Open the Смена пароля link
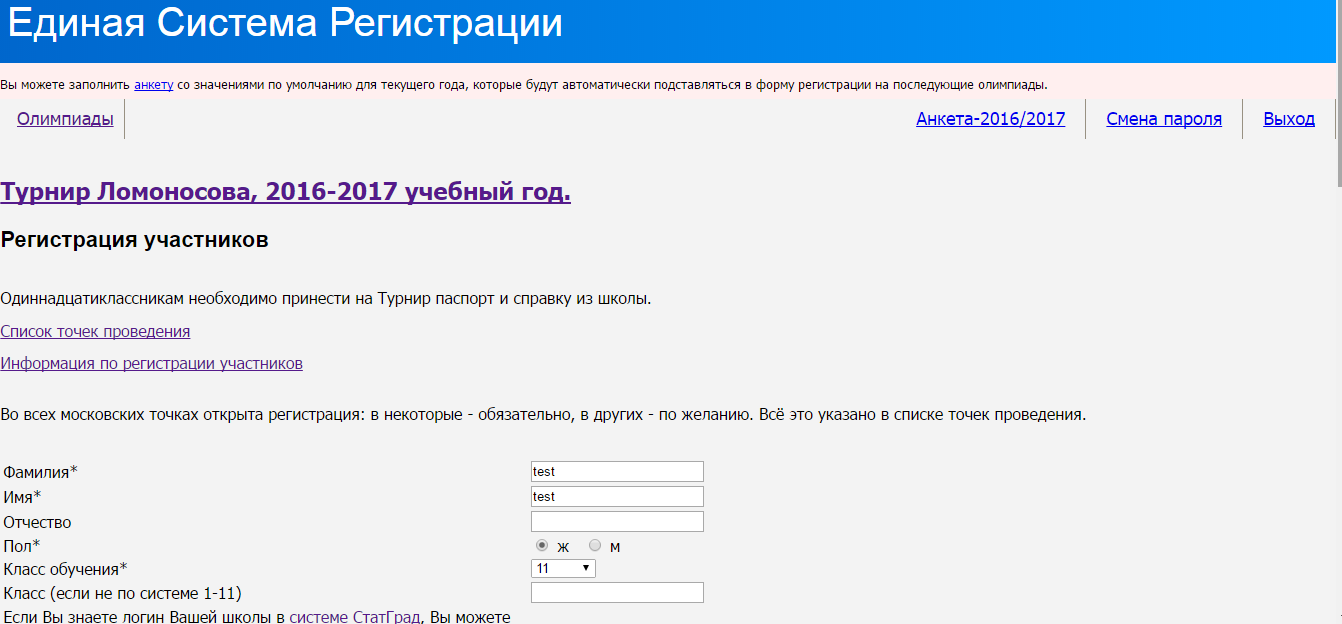The image size is (1342, 624). coord(1163,119)
